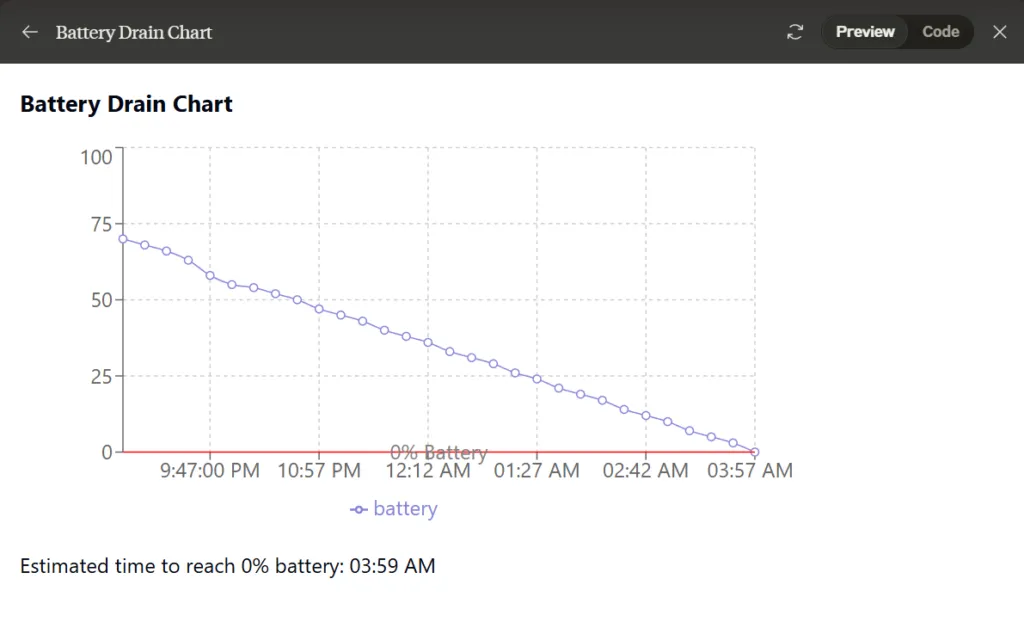
Task: Switch to the Code view
Action: tap(940, 32)
